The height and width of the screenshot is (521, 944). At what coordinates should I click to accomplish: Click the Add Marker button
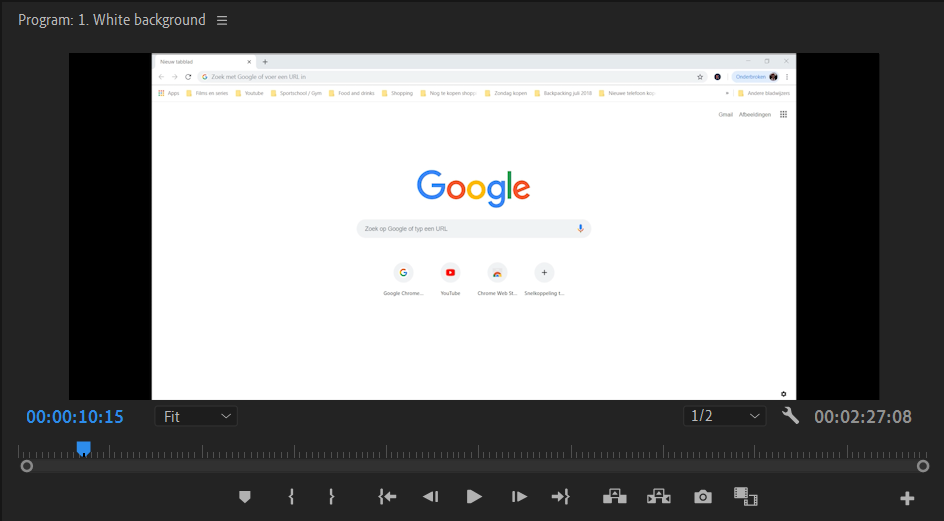(244, 497)
